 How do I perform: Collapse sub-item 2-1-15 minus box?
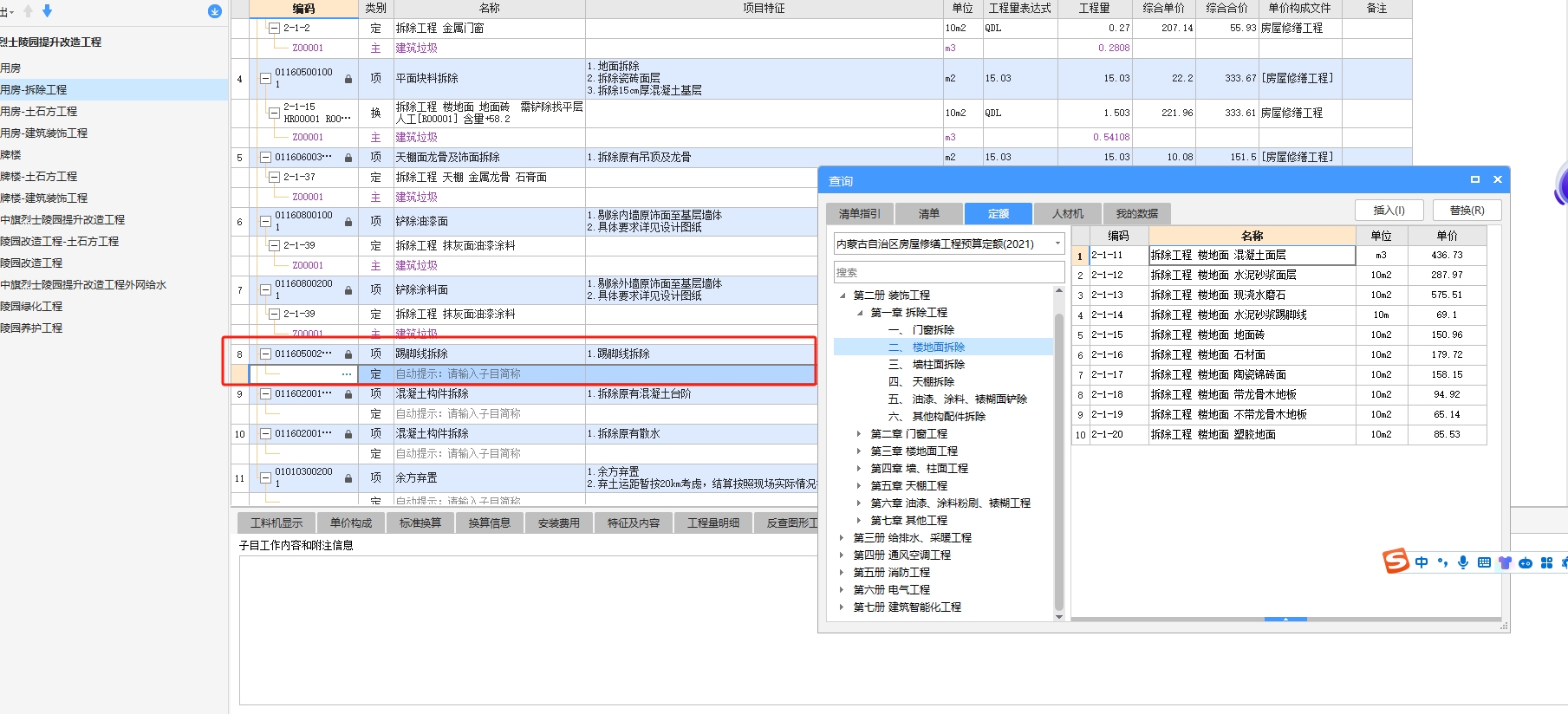pos(274,113)
